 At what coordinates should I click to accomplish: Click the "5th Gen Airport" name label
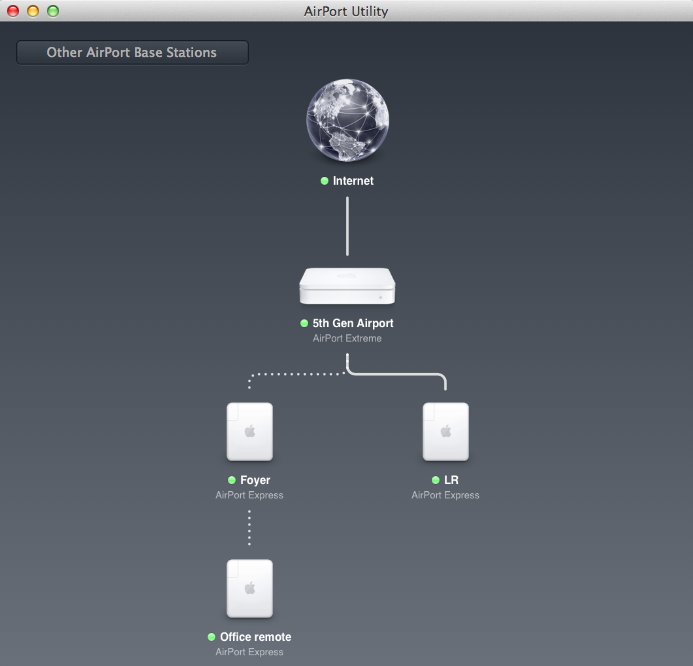click(x=353, y=323)
